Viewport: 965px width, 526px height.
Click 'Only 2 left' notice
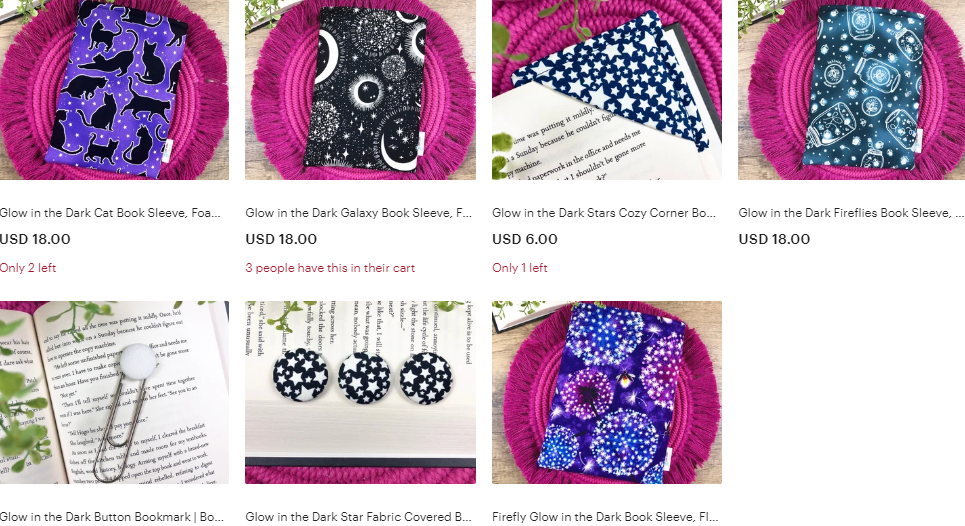[x=28, y=268]
